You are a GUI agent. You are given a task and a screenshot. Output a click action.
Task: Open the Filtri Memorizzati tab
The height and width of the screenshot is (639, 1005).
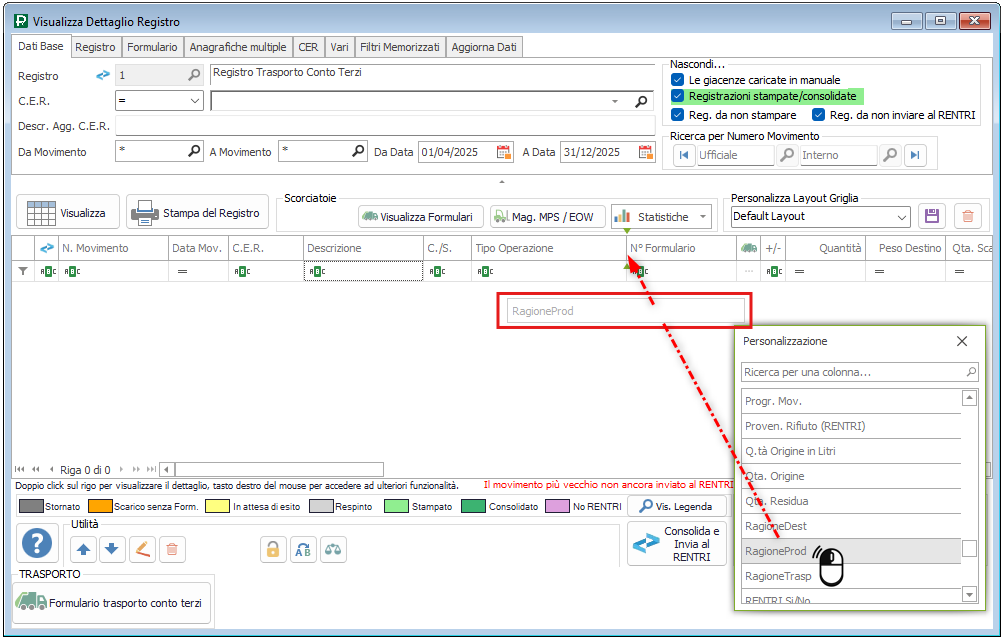click(x=399, y=47)
